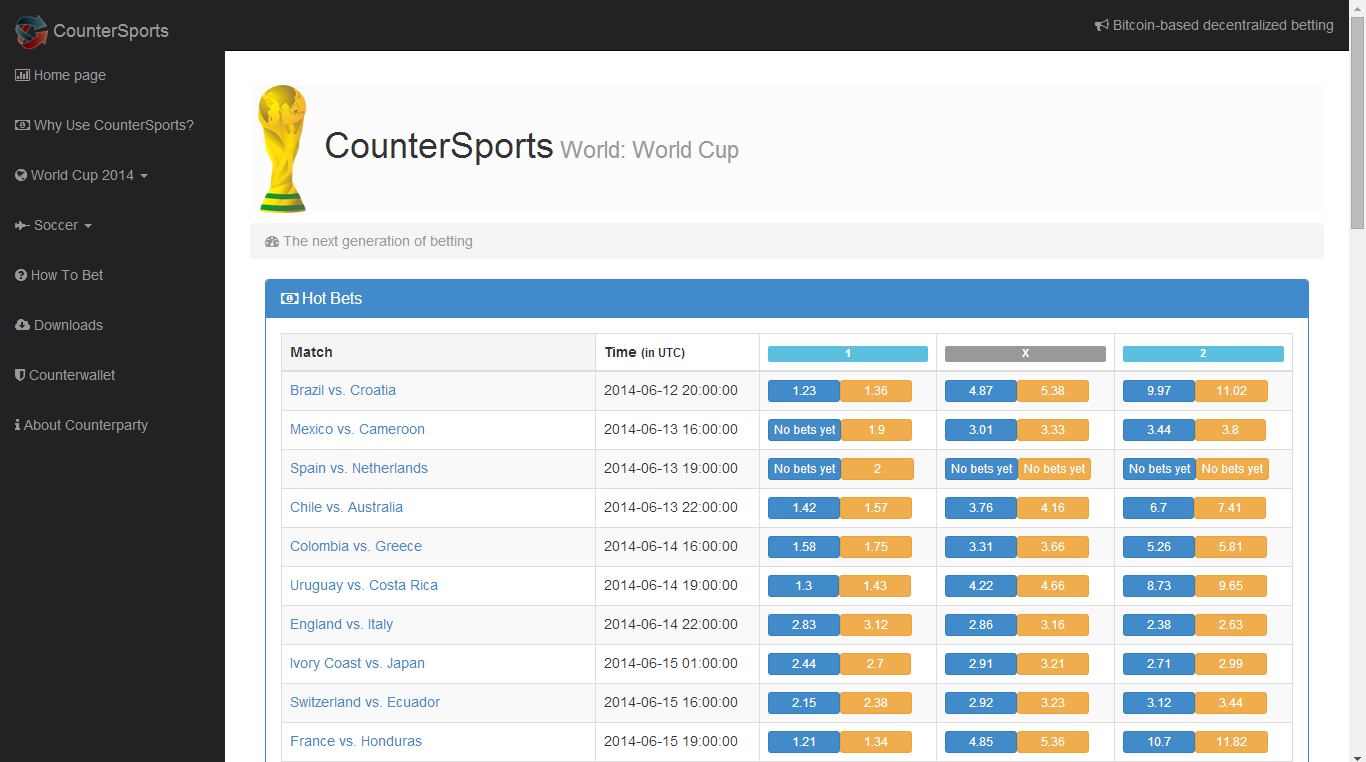Expand the World Cup 2014 dropdown caret

(144, 176)
